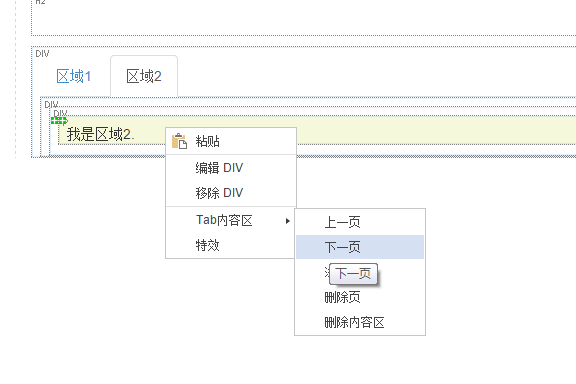The height and width of the screenshot is (384, 576).
Task: Choose 粘贴 text in the context menu
Action: 208,141
